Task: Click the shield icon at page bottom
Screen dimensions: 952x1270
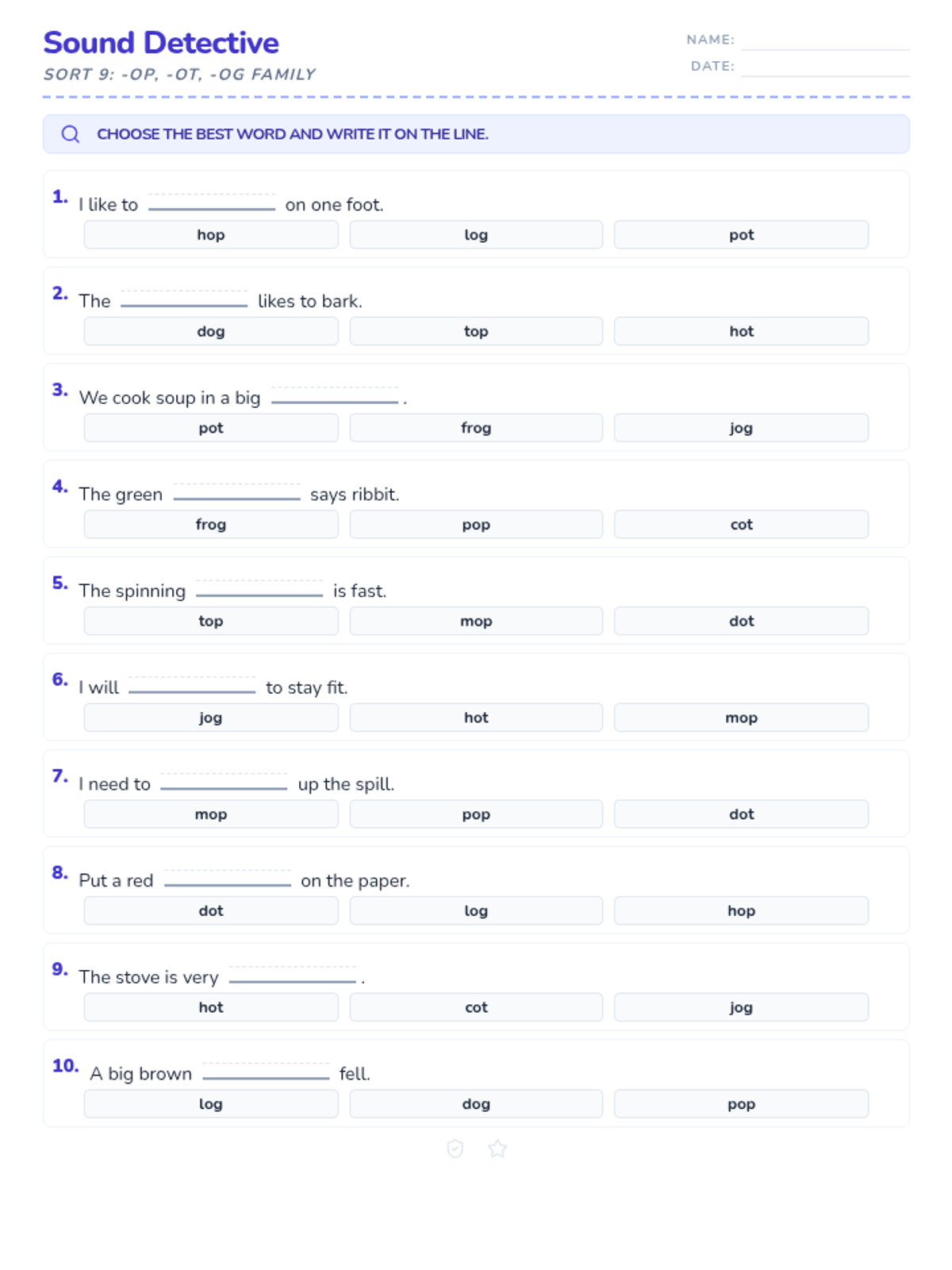Action: click(x=455, y=1149)
